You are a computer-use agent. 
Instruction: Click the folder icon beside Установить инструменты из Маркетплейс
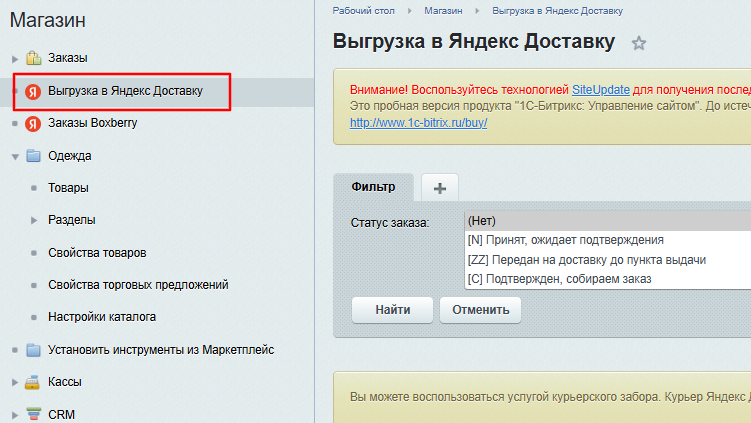(x=34, y=350)
